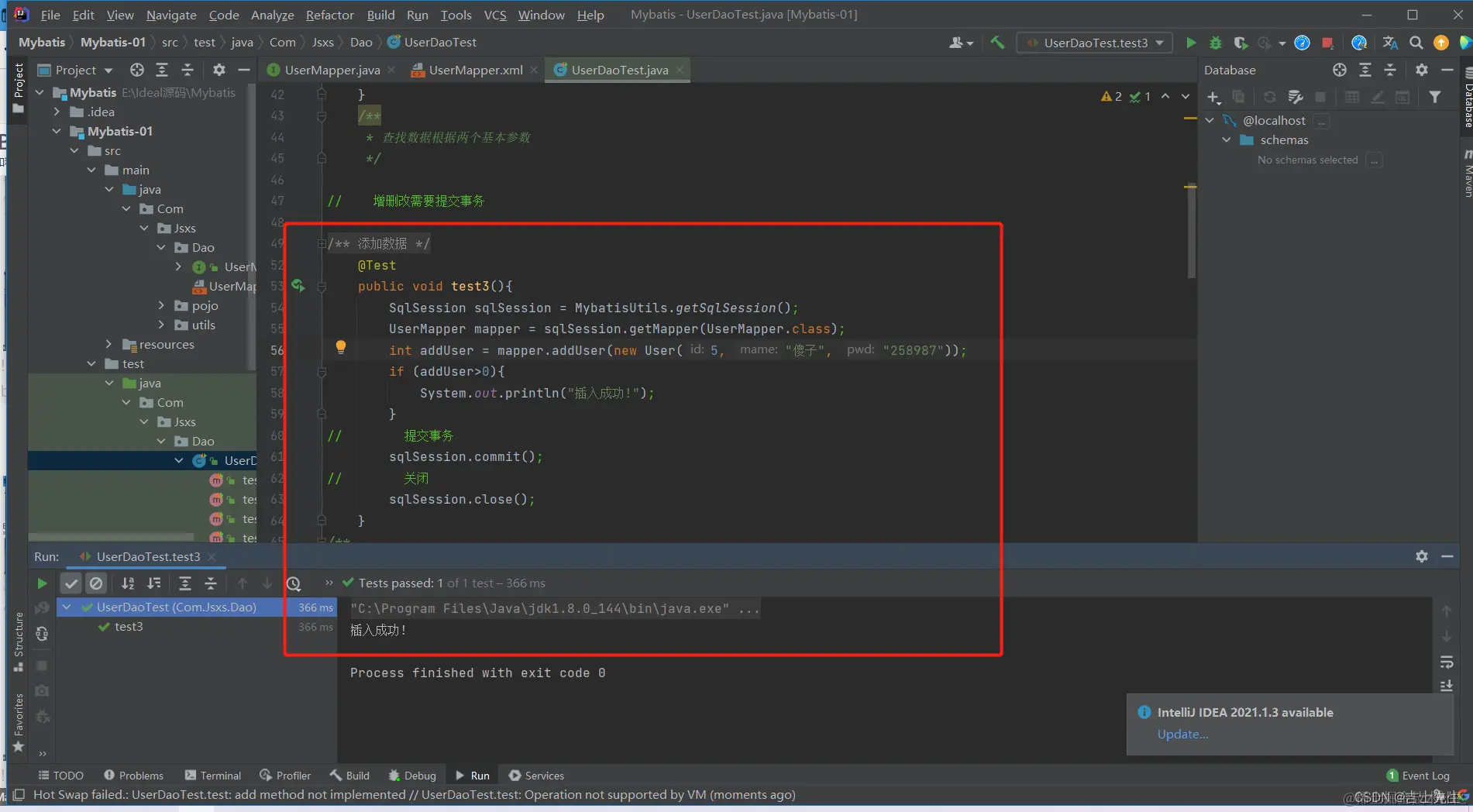Open the Problems tool window
The height and width of the screenshot is (812, 1473).
tap(133, 776)
